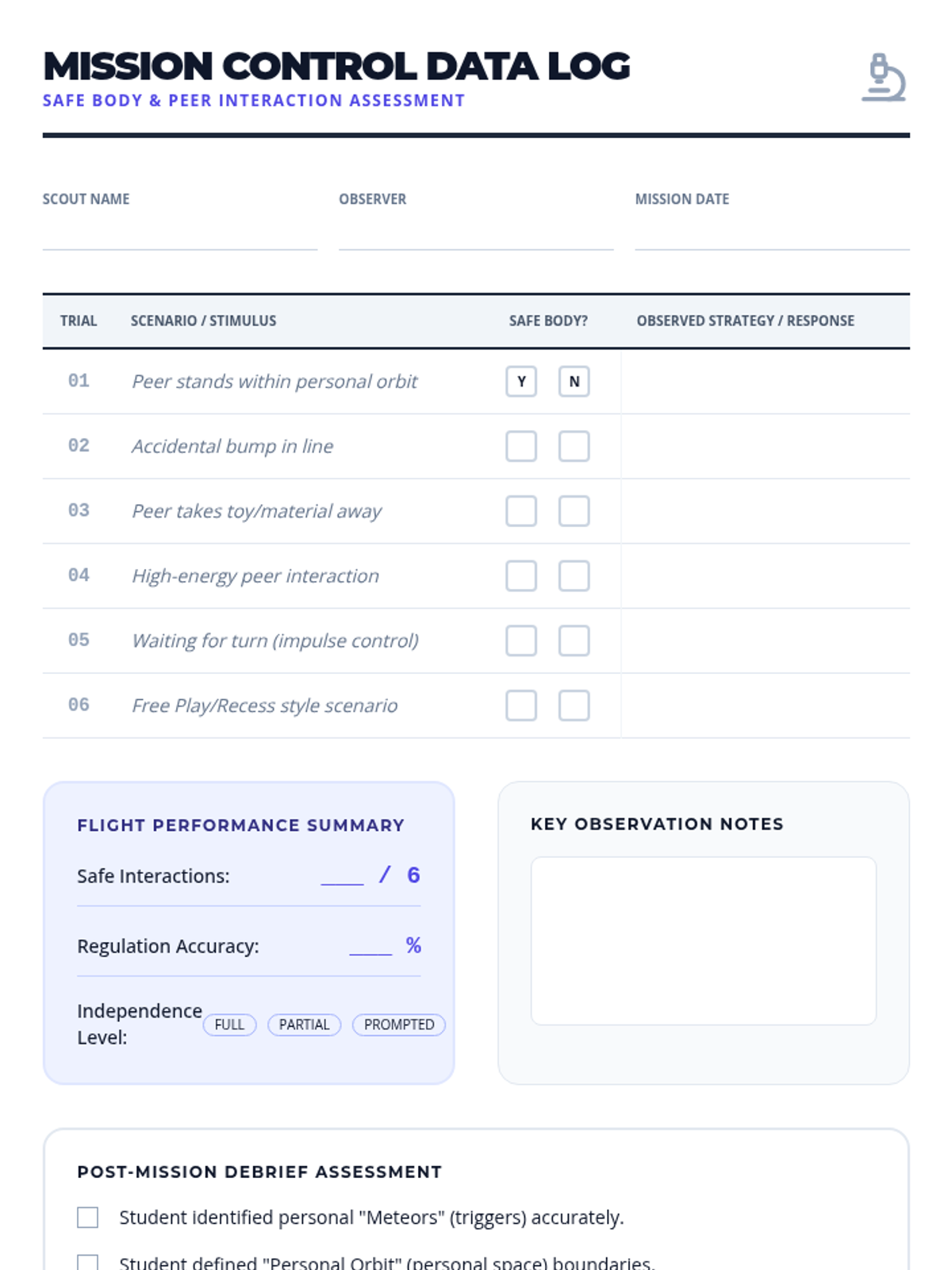
Task: Click the Scout Name input line
Action: click(180, 236)
